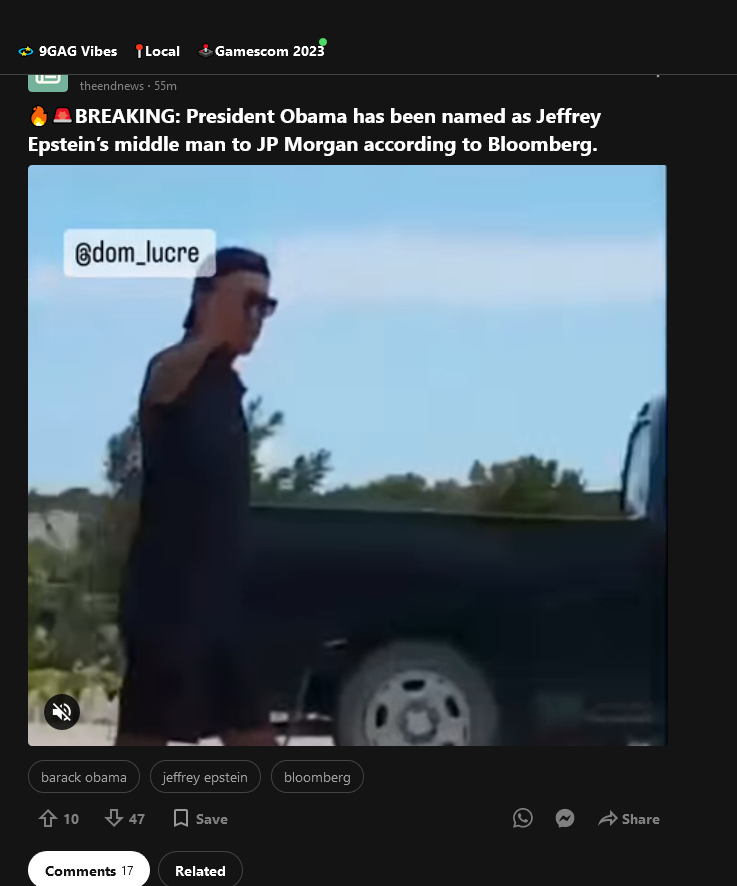Select the bloomberg tag

317,777
